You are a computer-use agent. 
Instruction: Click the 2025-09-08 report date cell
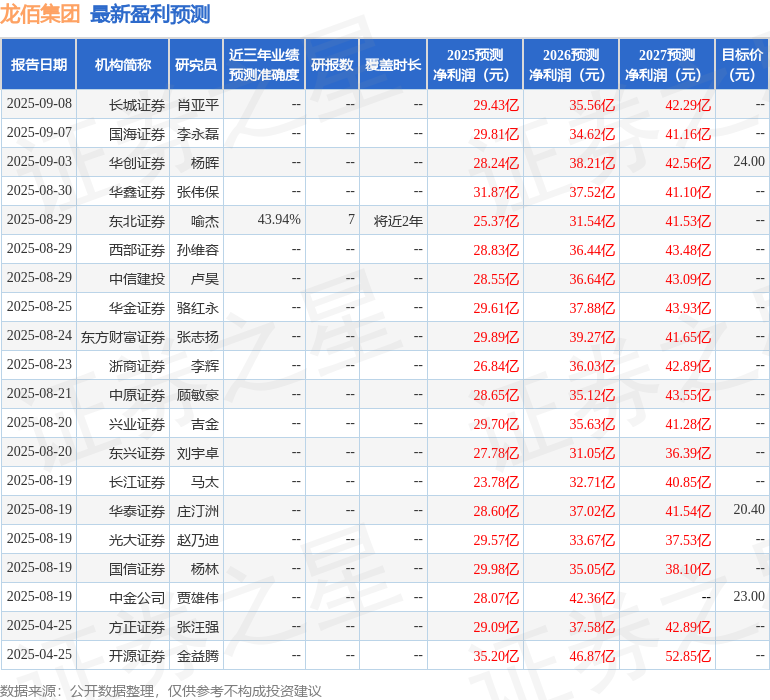coord(39,104)
